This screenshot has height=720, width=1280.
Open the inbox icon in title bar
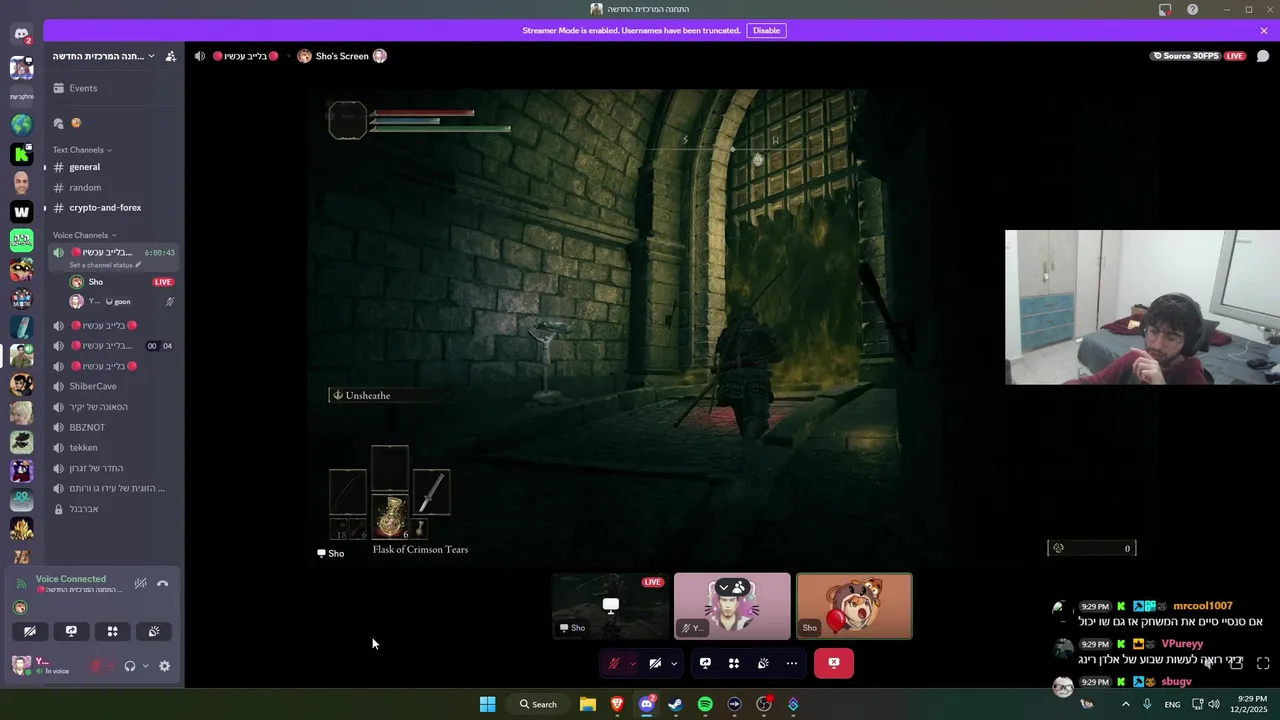coord(1165,9)
